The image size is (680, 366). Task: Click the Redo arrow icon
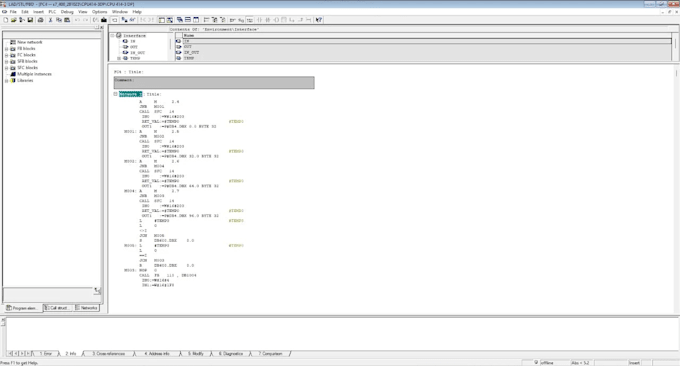point(85,20)
